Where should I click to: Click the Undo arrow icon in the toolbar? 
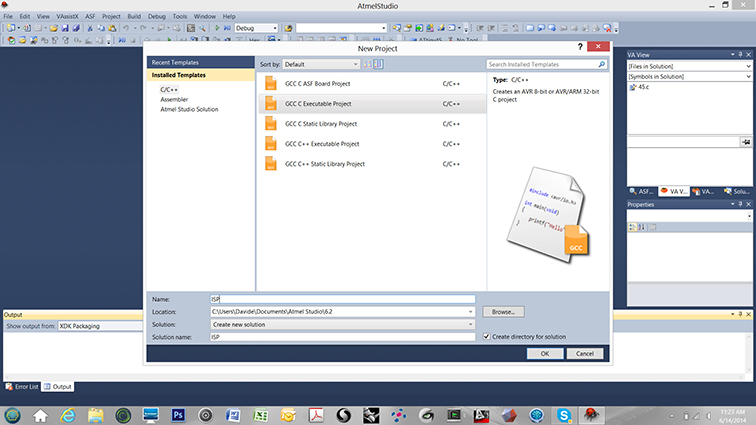pos(126,28)
